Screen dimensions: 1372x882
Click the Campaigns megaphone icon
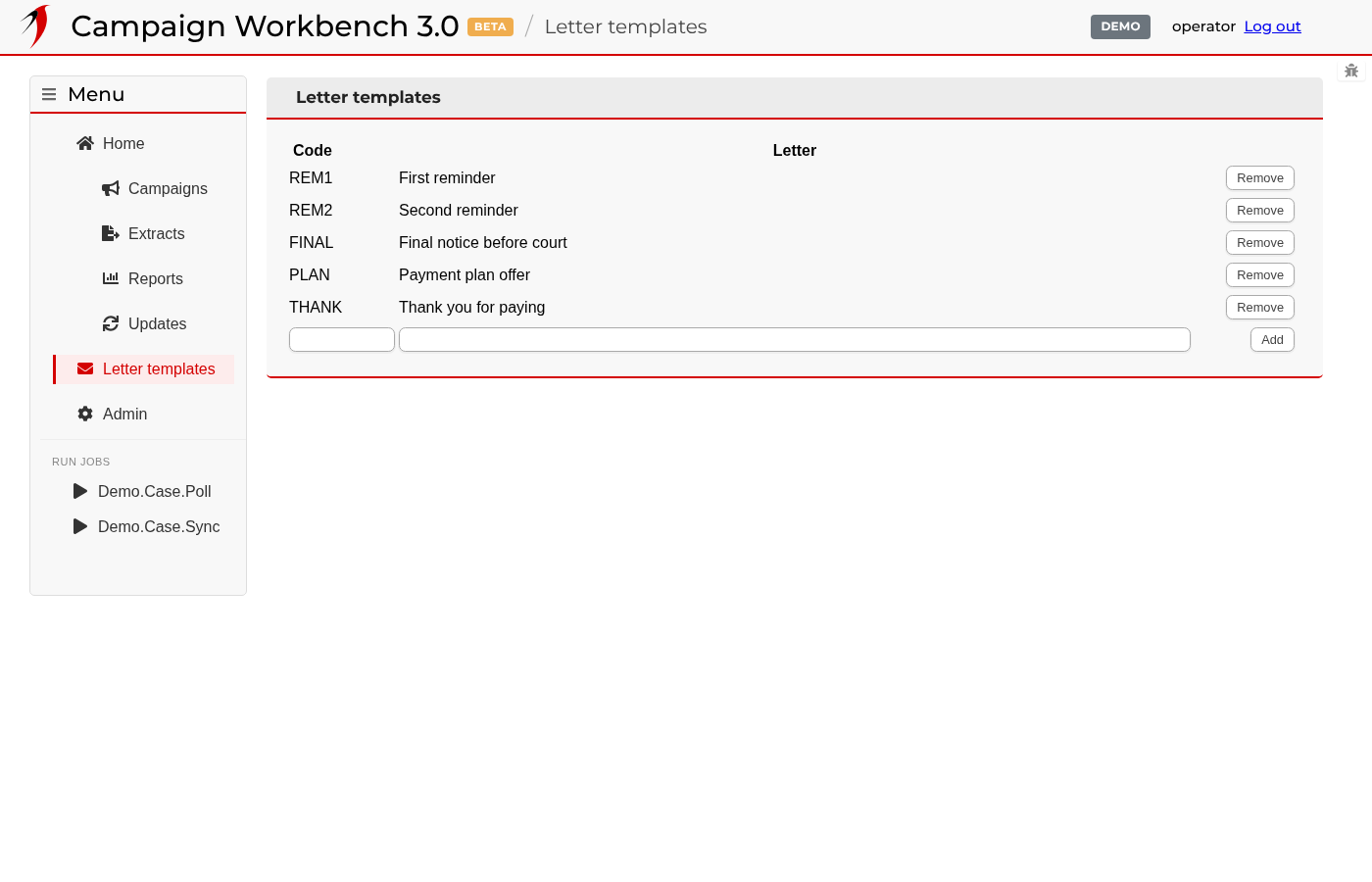tap(111, 188)
